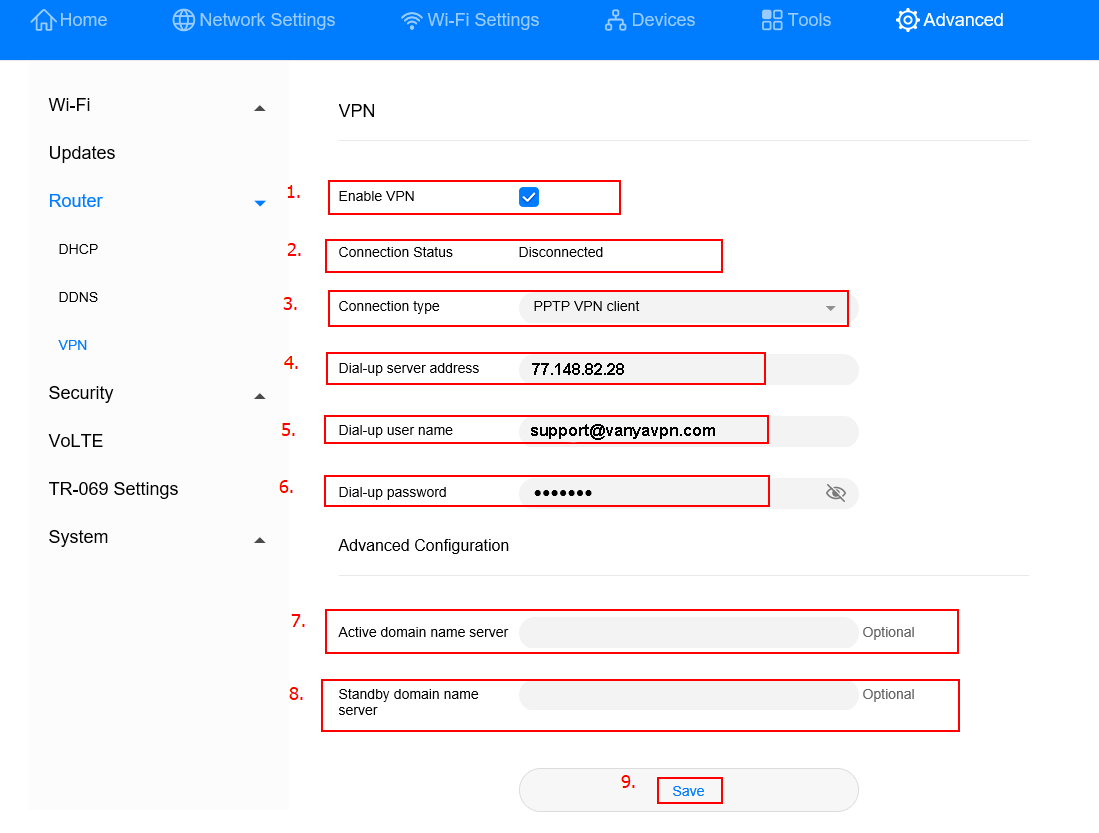The width and height of the screenshot is (1099, 833).
Task: Uncheck the Enable VPN checkbox
Action: coord(529,197)
